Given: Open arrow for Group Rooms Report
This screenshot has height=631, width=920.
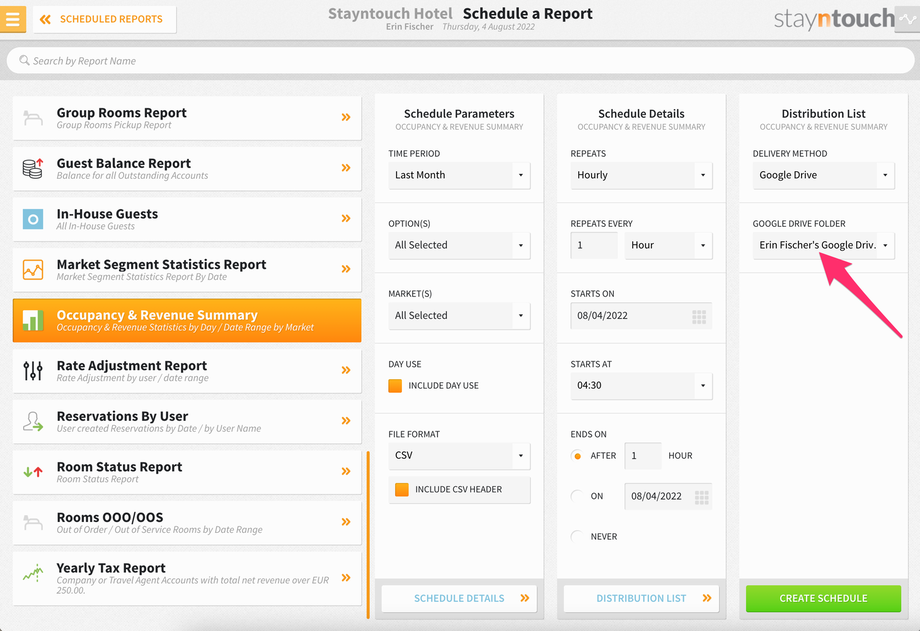Looking at the screenshot, I should 346,117.
